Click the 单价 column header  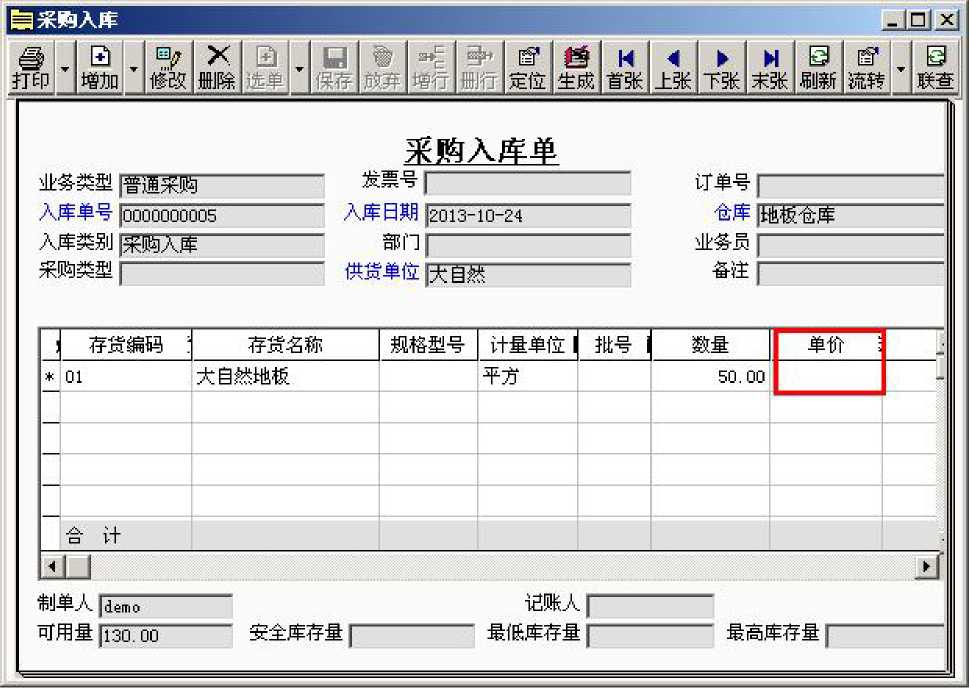(827, 345)
